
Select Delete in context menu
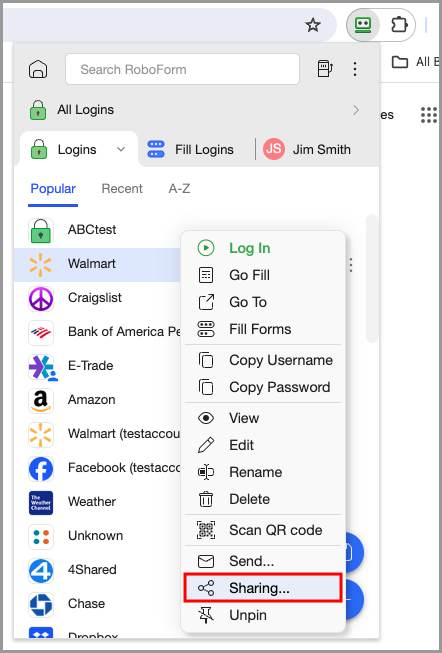point(263,499)
